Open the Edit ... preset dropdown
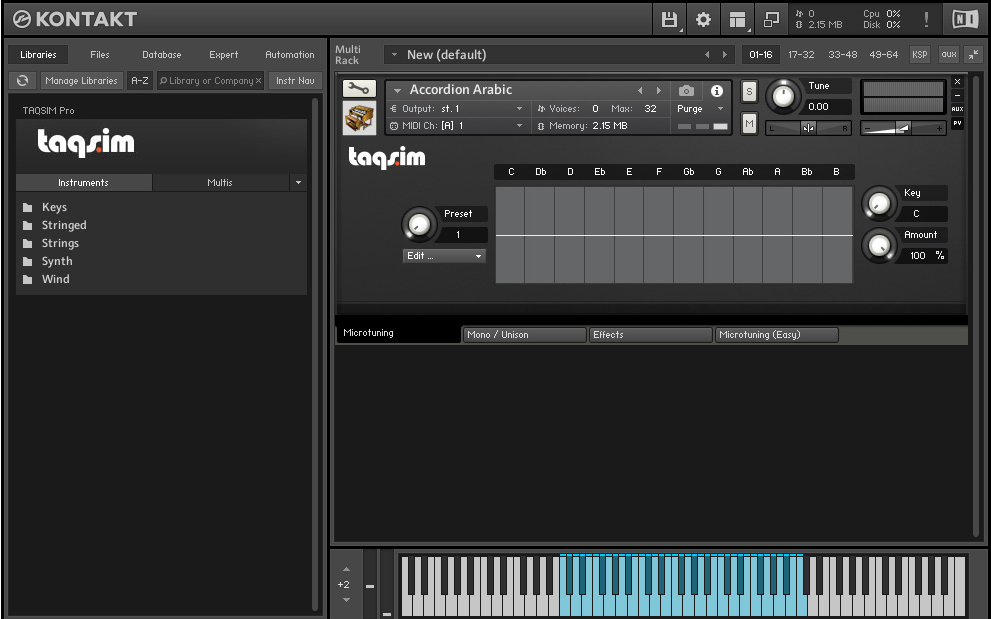Image resolution: width=991 pixels, height=619 pixels. [x=444, y=256]
